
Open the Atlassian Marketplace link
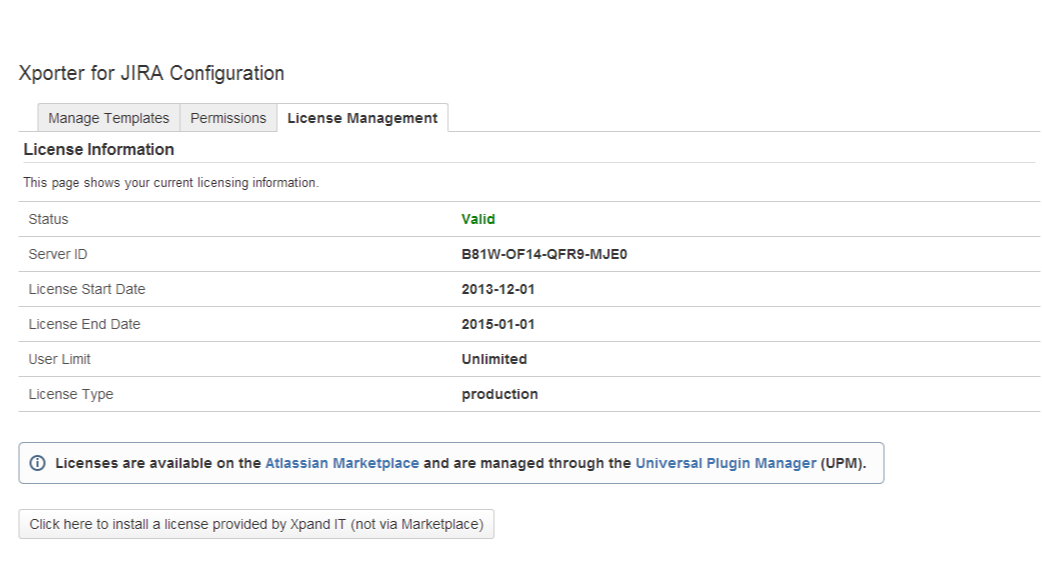[342, 463]
